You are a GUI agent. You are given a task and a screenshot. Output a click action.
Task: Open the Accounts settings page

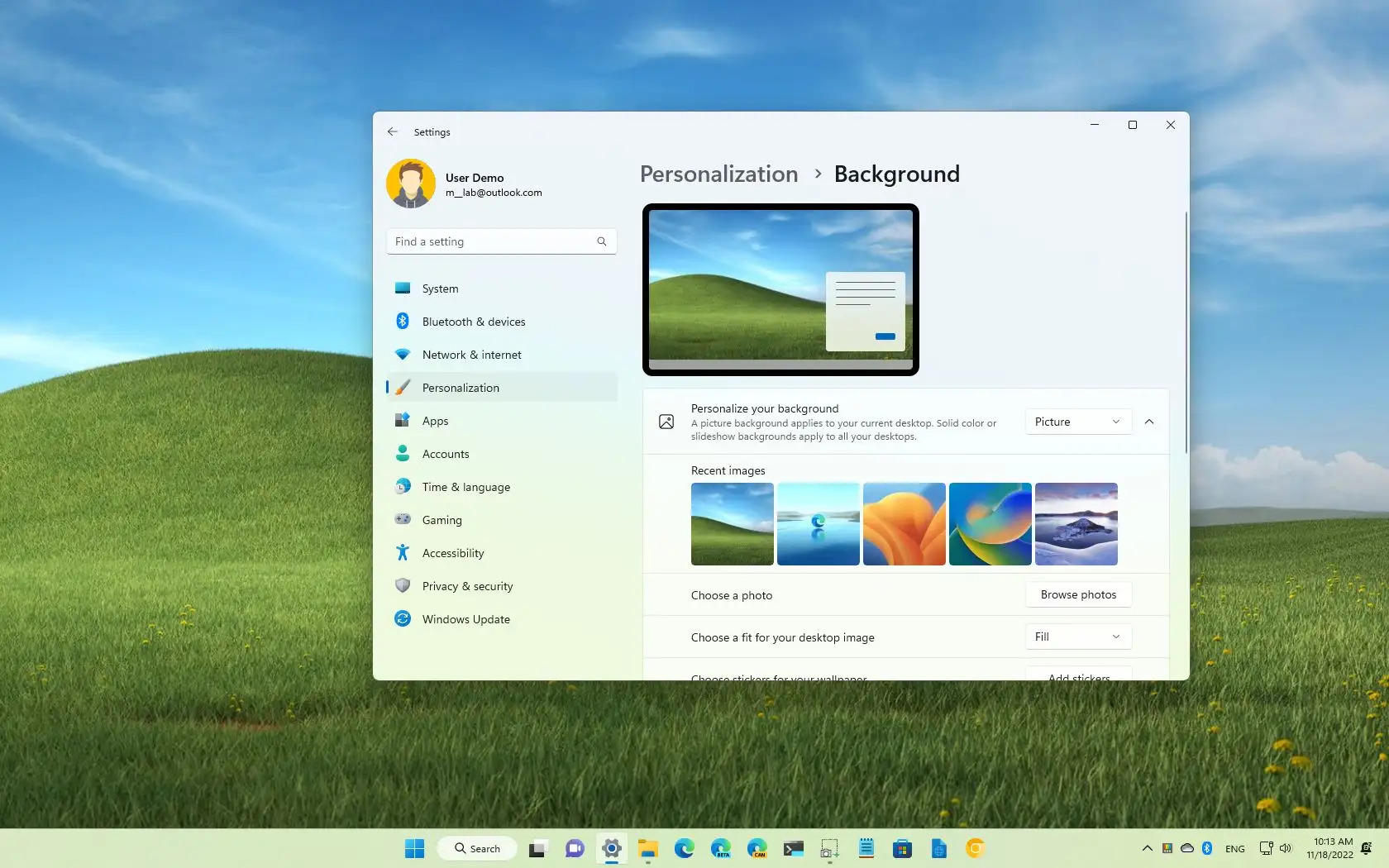tap(446, 454)
